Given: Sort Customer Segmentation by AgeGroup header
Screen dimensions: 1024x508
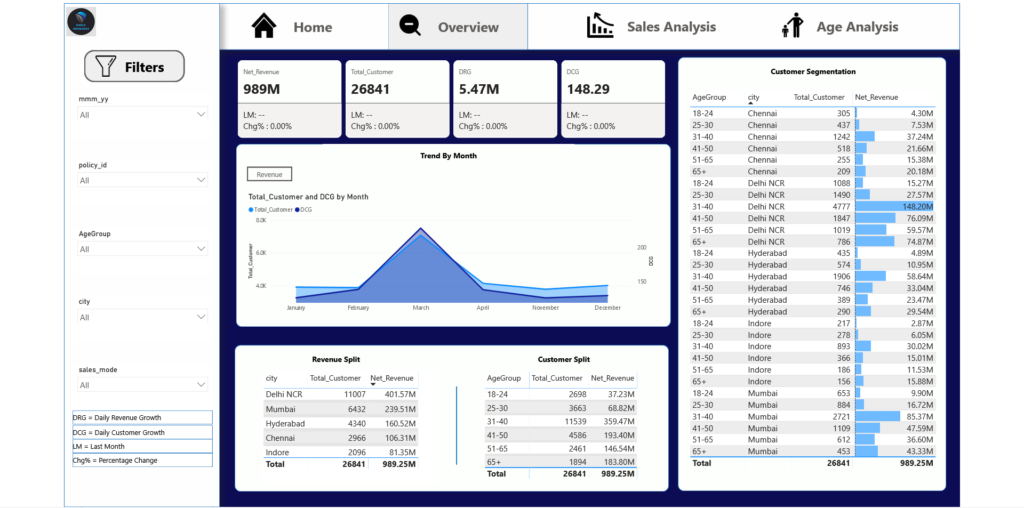Looking at the screenshot, I should coord(709,97).
